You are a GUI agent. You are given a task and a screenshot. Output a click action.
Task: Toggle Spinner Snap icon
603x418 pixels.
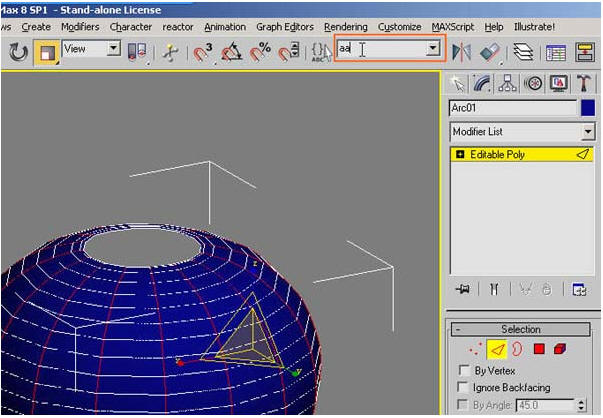[289, 52]
